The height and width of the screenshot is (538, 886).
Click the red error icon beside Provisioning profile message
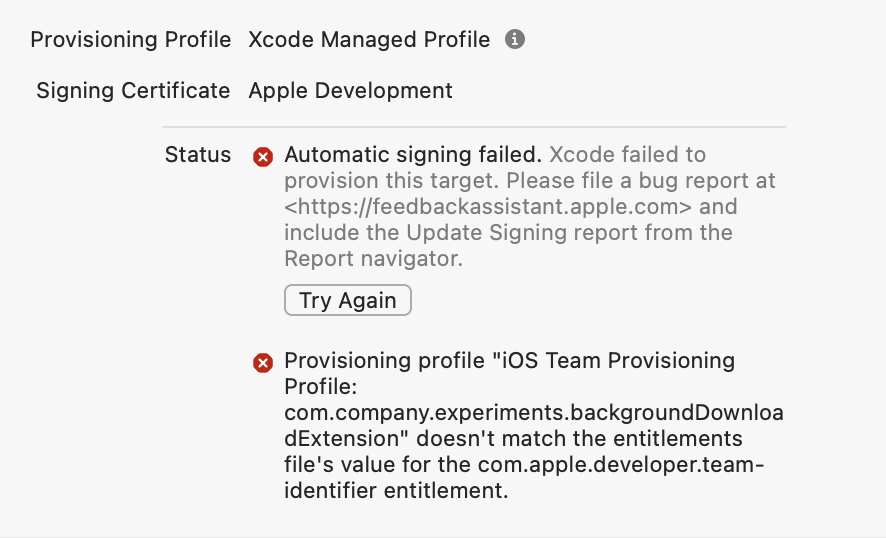click(x=263, y=362)
